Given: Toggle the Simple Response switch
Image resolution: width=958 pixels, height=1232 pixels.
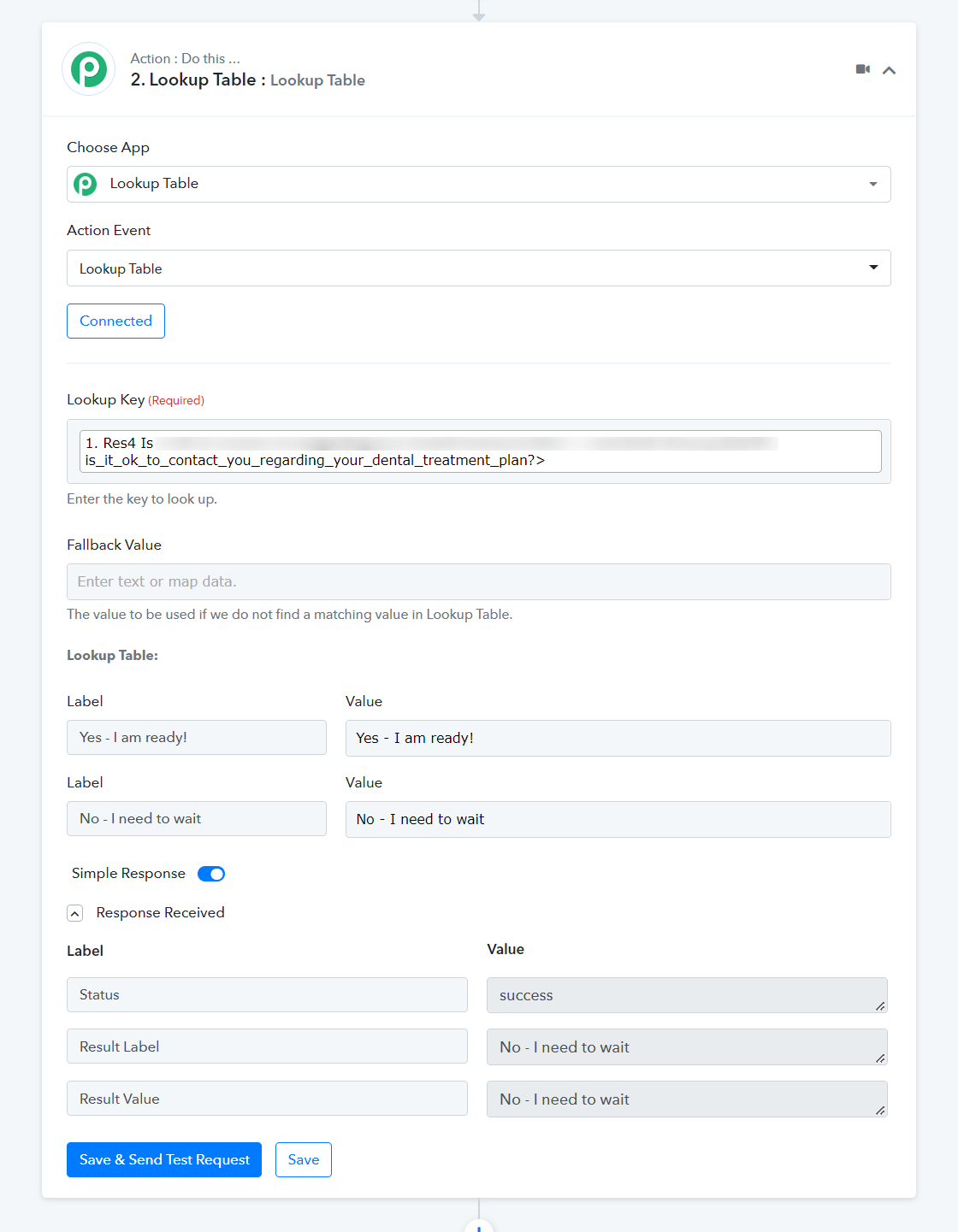Looking at the screenshot, I should [x=211, y=874].
